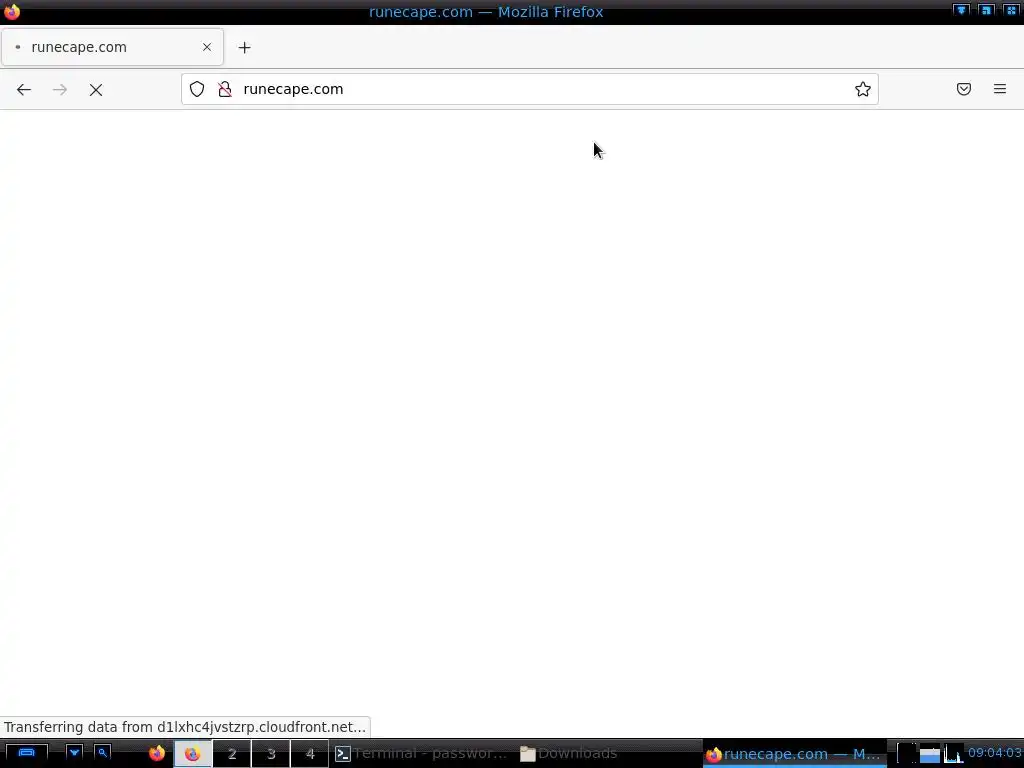1024x768 pixels.
Task: Stop loading the page
Action: pos(96,89)
